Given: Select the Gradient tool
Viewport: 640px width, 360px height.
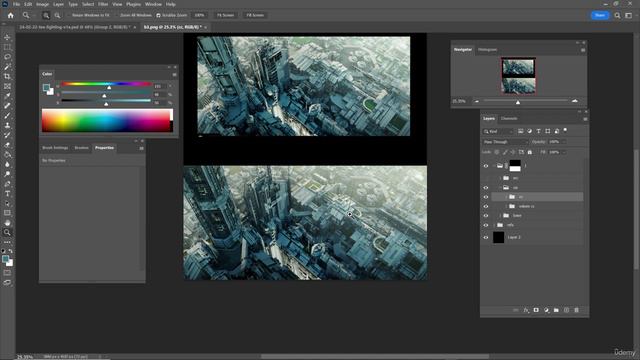Looking at the screenshot, I should coord(7,155).
